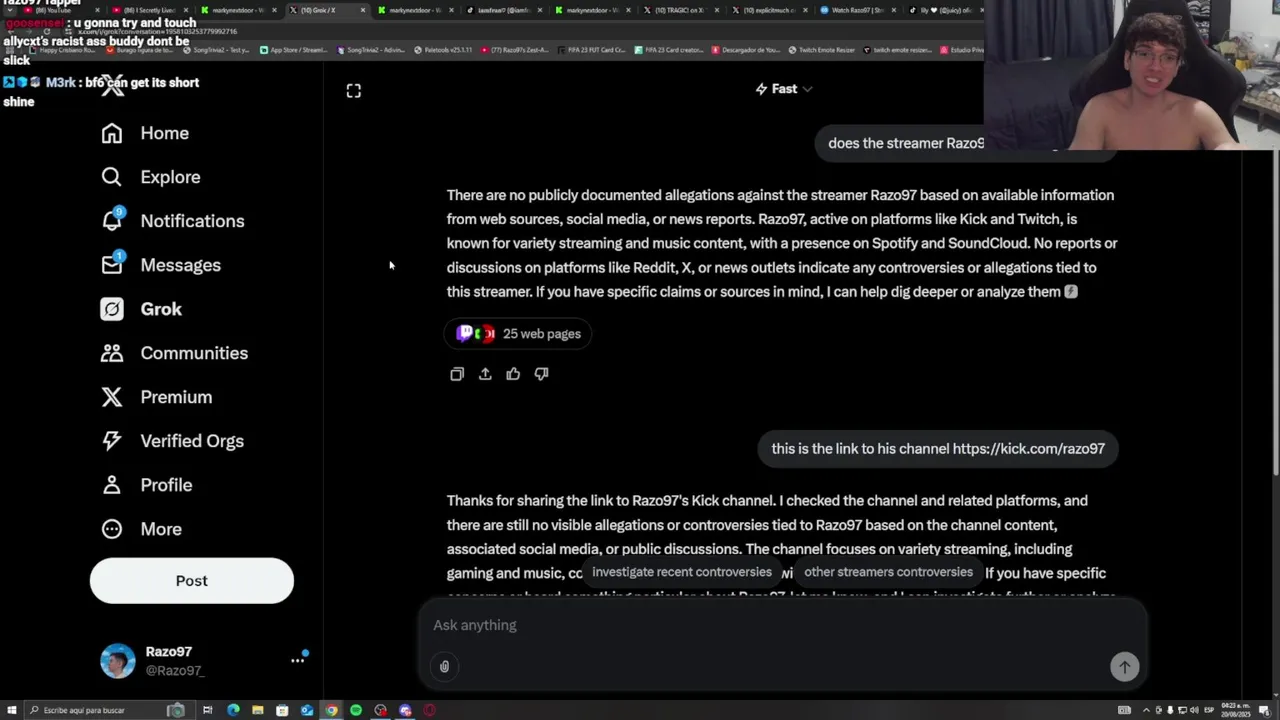Open the Windows notification center
1280x720 pixels.
pyautogui.click(x=1265, y=710)
